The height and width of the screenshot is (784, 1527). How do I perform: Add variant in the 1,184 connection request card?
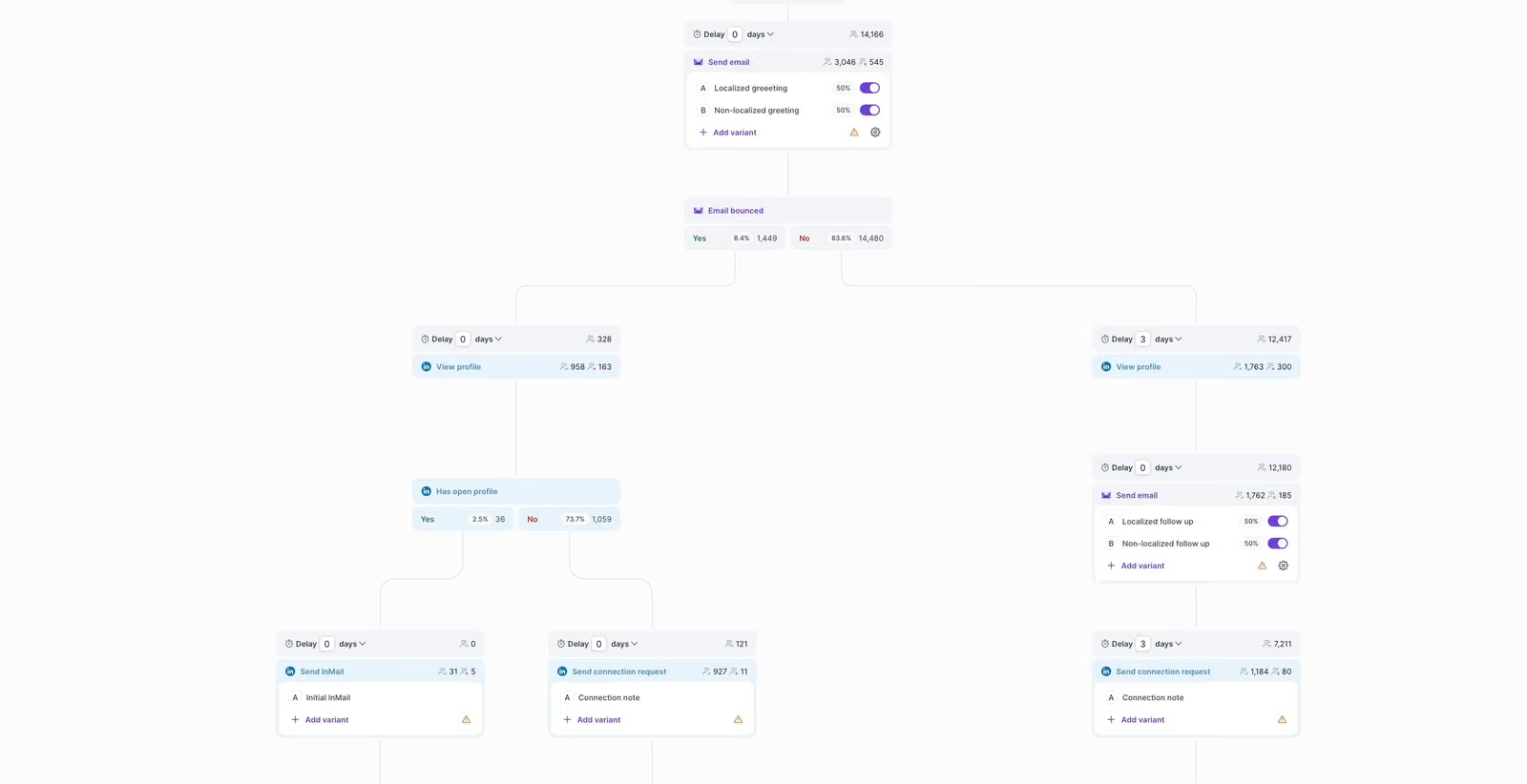(x=1136, y=719)
